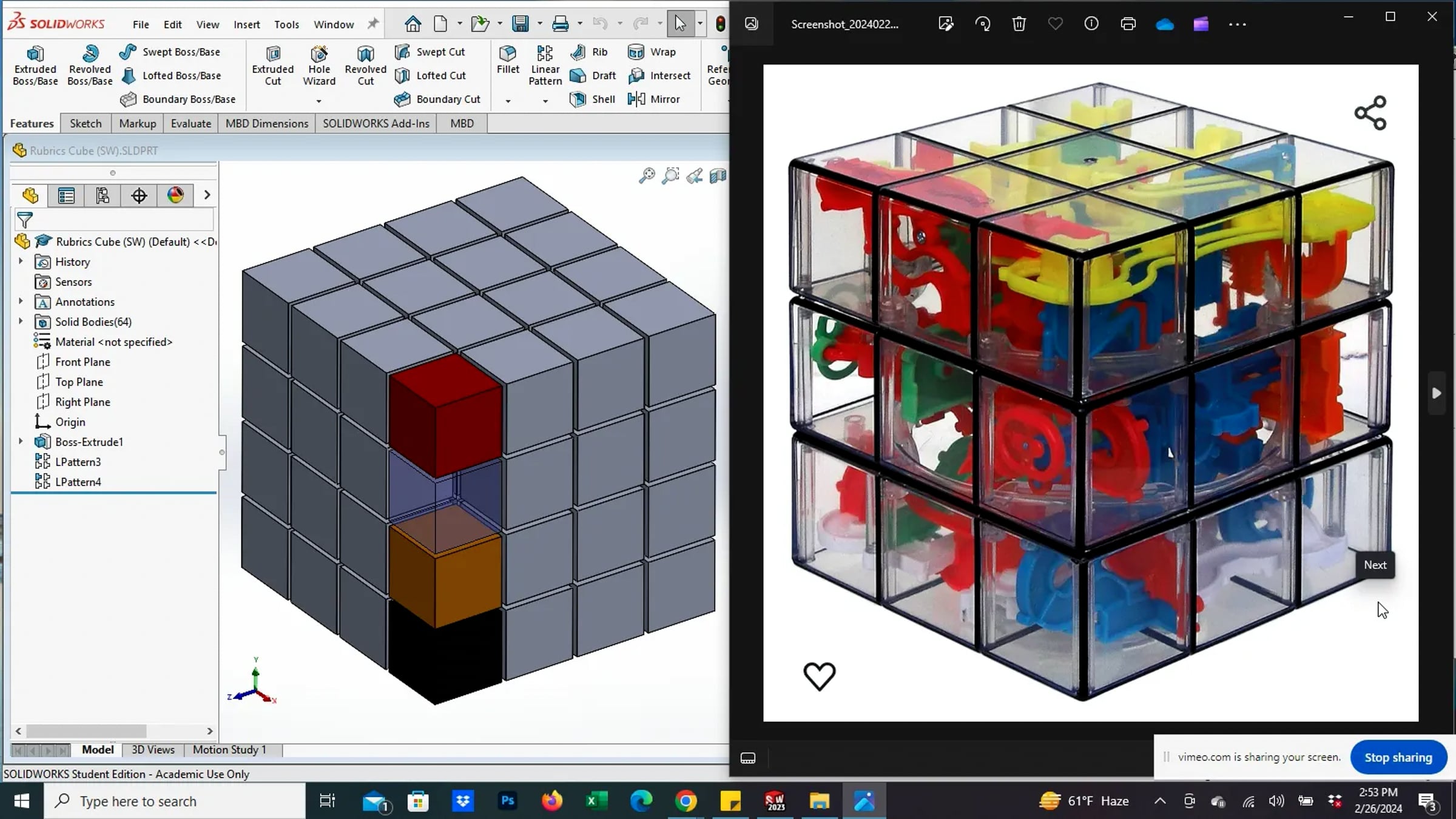Toggle the Photos filmstrip view

pos(748,758)
